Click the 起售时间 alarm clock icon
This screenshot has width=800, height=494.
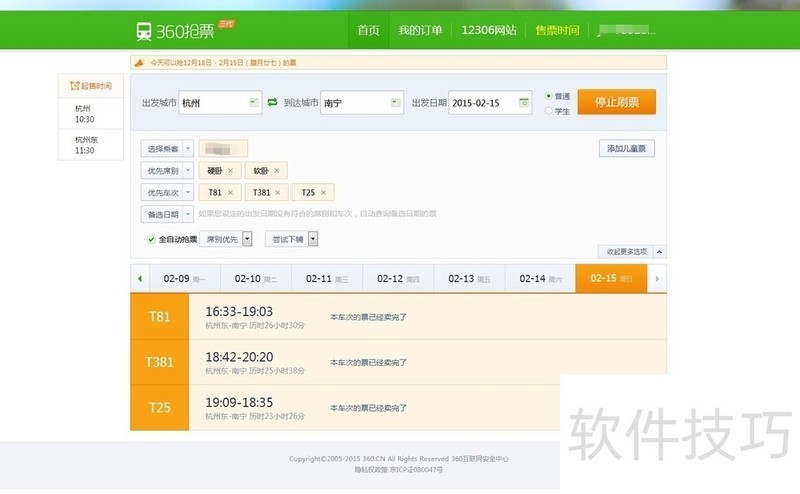74,86
